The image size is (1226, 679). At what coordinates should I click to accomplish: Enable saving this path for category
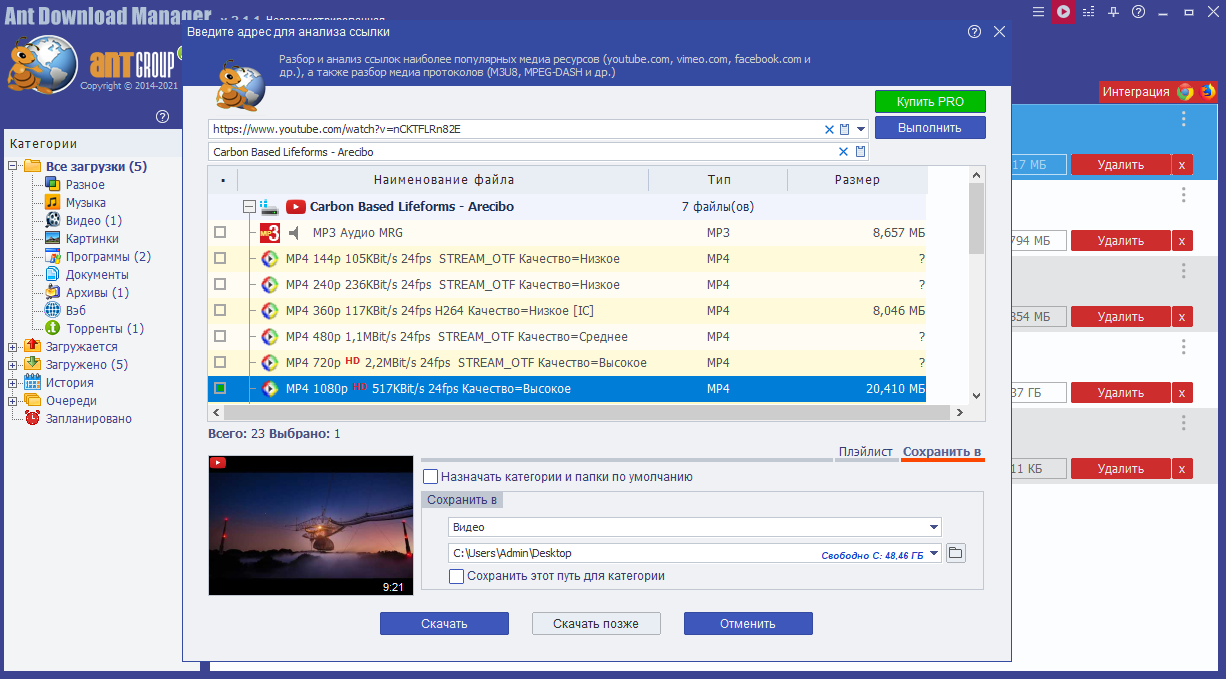(457, 576)
